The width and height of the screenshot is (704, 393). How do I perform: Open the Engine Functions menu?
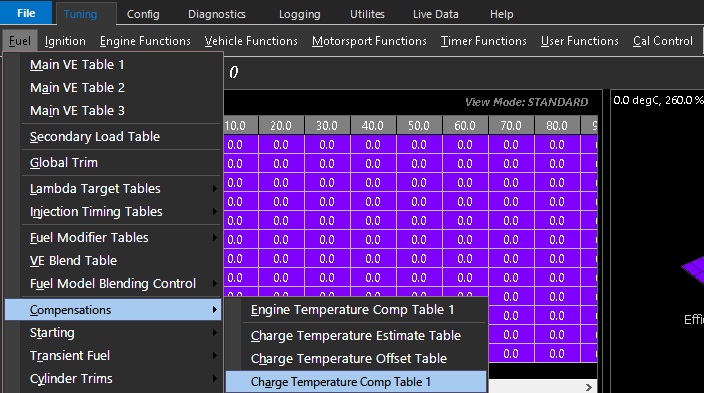(145, 41)
